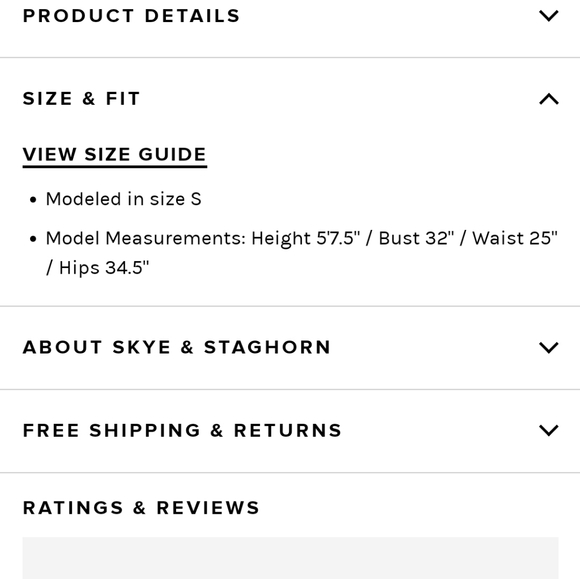Select the 'Modeled in size S' bullet text
The height and width of the screenshot is (579, 580).
pos(124,199)
